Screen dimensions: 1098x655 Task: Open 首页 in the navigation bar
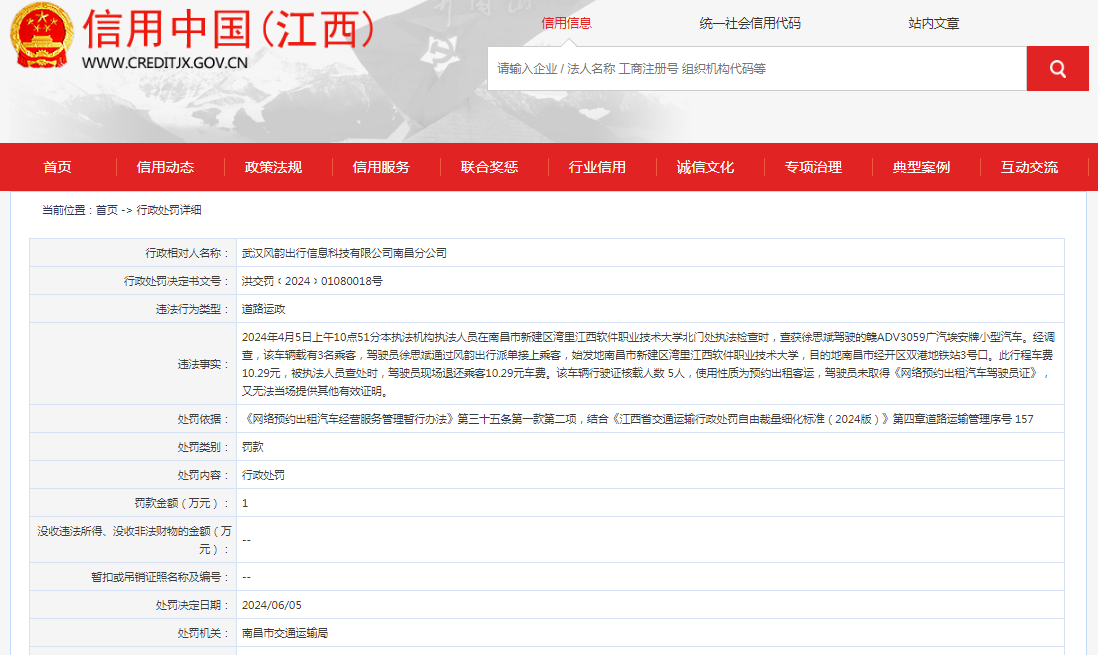click(57, 167)
